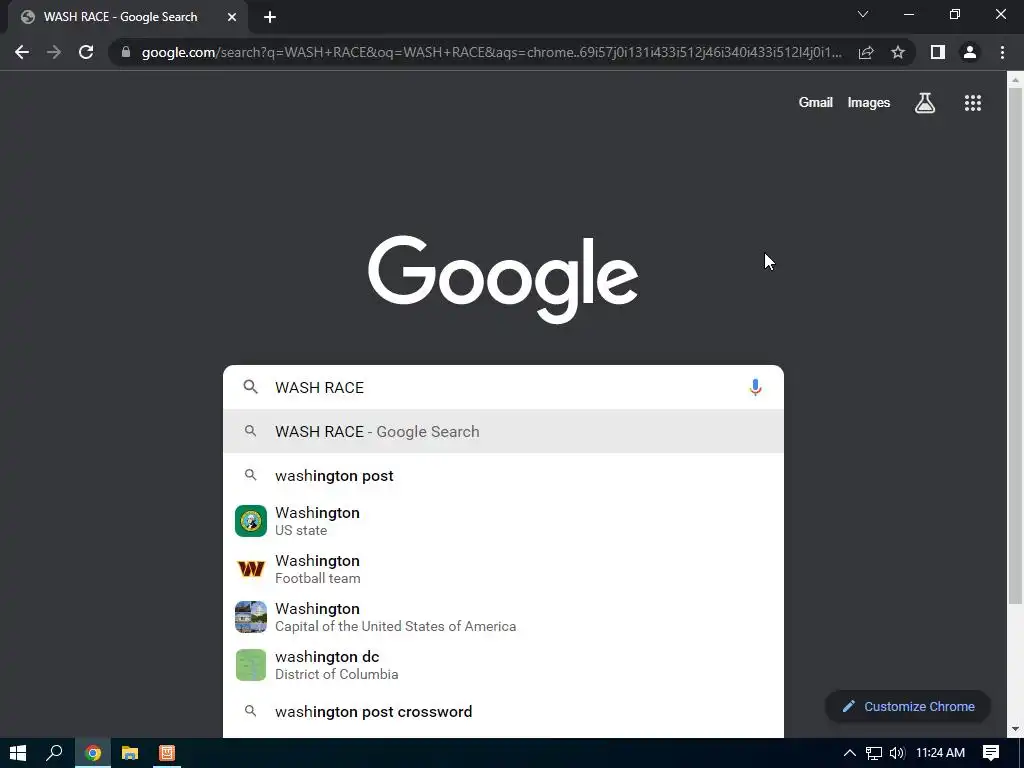Select WASH RACE - Google Search suggestion
Image resolution: width=1024 pixels, height=768 pixels.
point(503,432)
